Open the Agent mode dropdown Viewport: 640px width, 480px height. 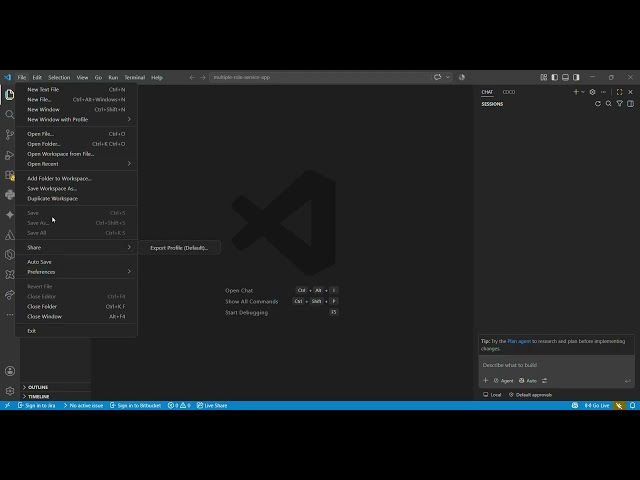[503, 380]
